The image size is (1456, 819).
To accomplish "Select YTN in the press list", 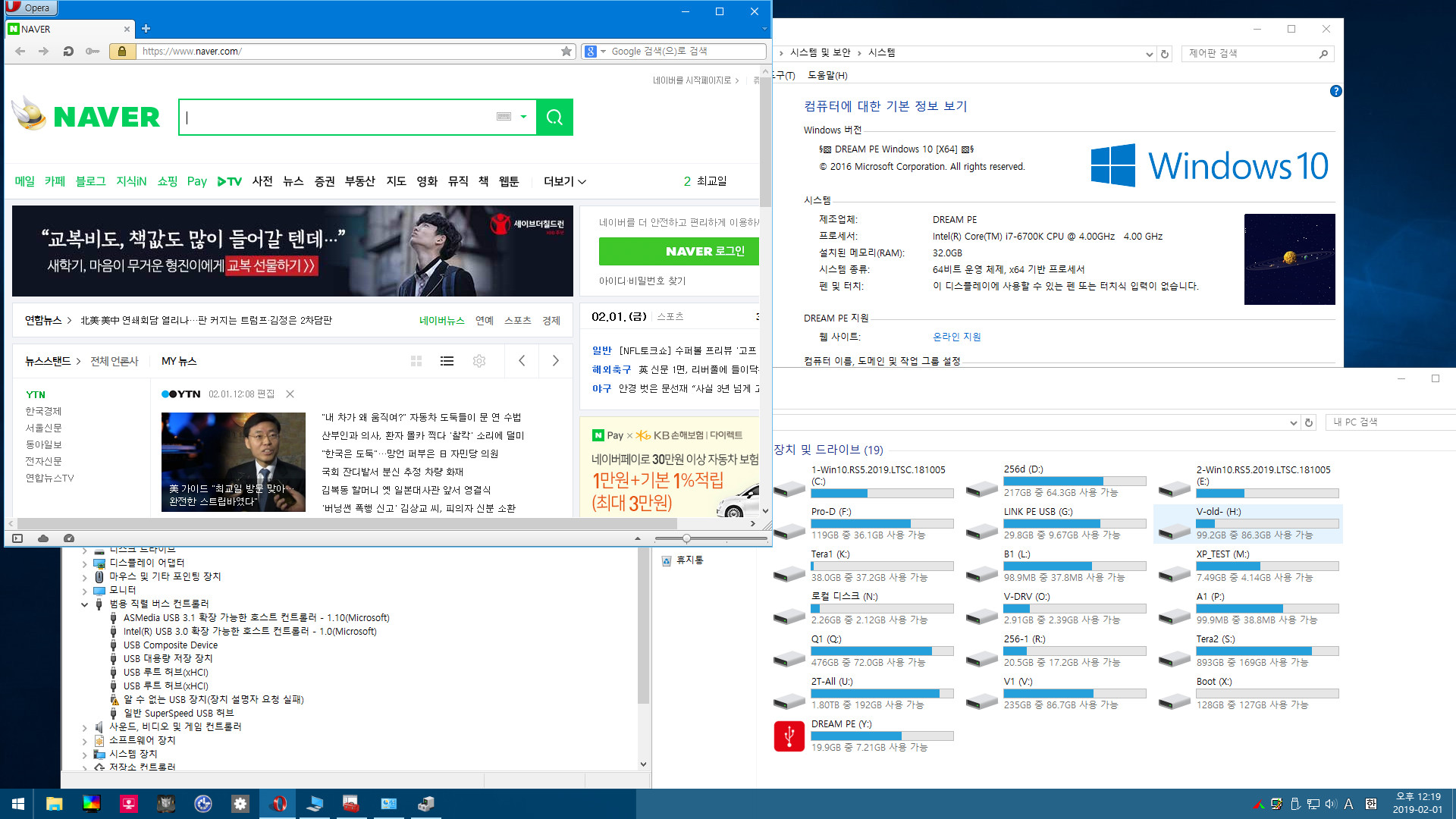I will pyautogui.click(x=36, y=394).
